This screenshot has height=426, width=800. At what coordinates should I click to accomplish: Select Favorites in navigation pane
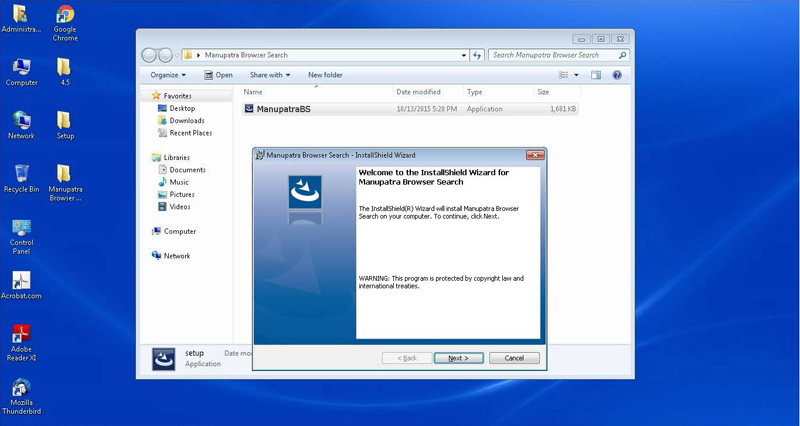[178, 96]
